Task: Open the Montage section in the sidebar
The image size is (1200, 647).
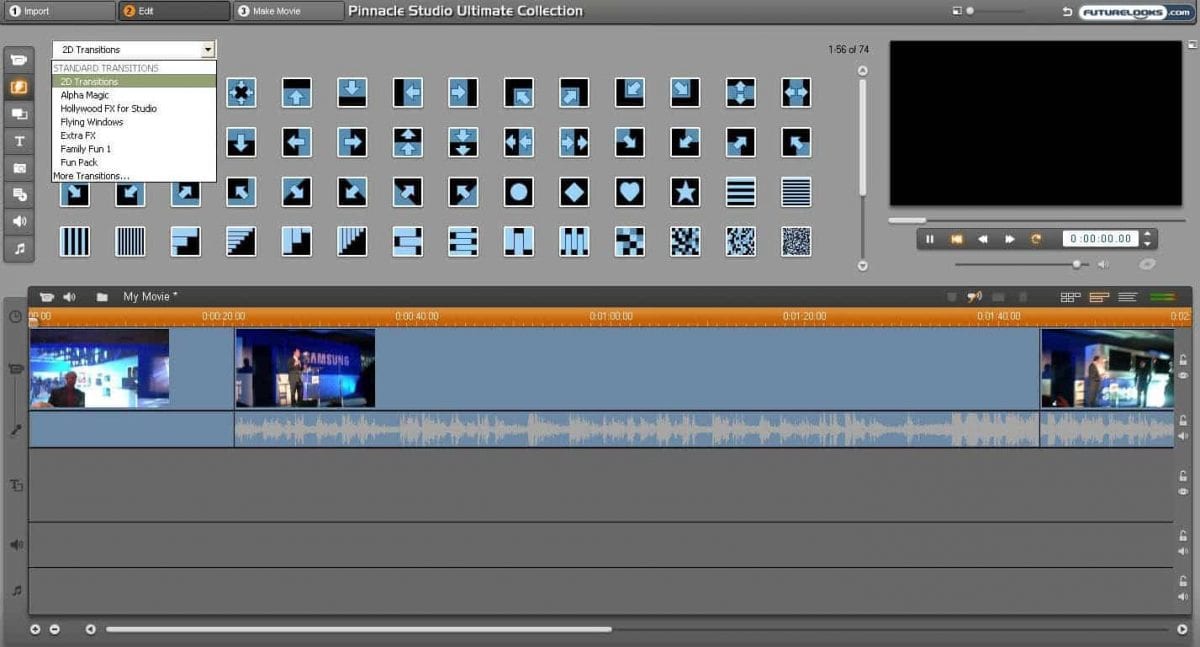Action: (18, 114)
